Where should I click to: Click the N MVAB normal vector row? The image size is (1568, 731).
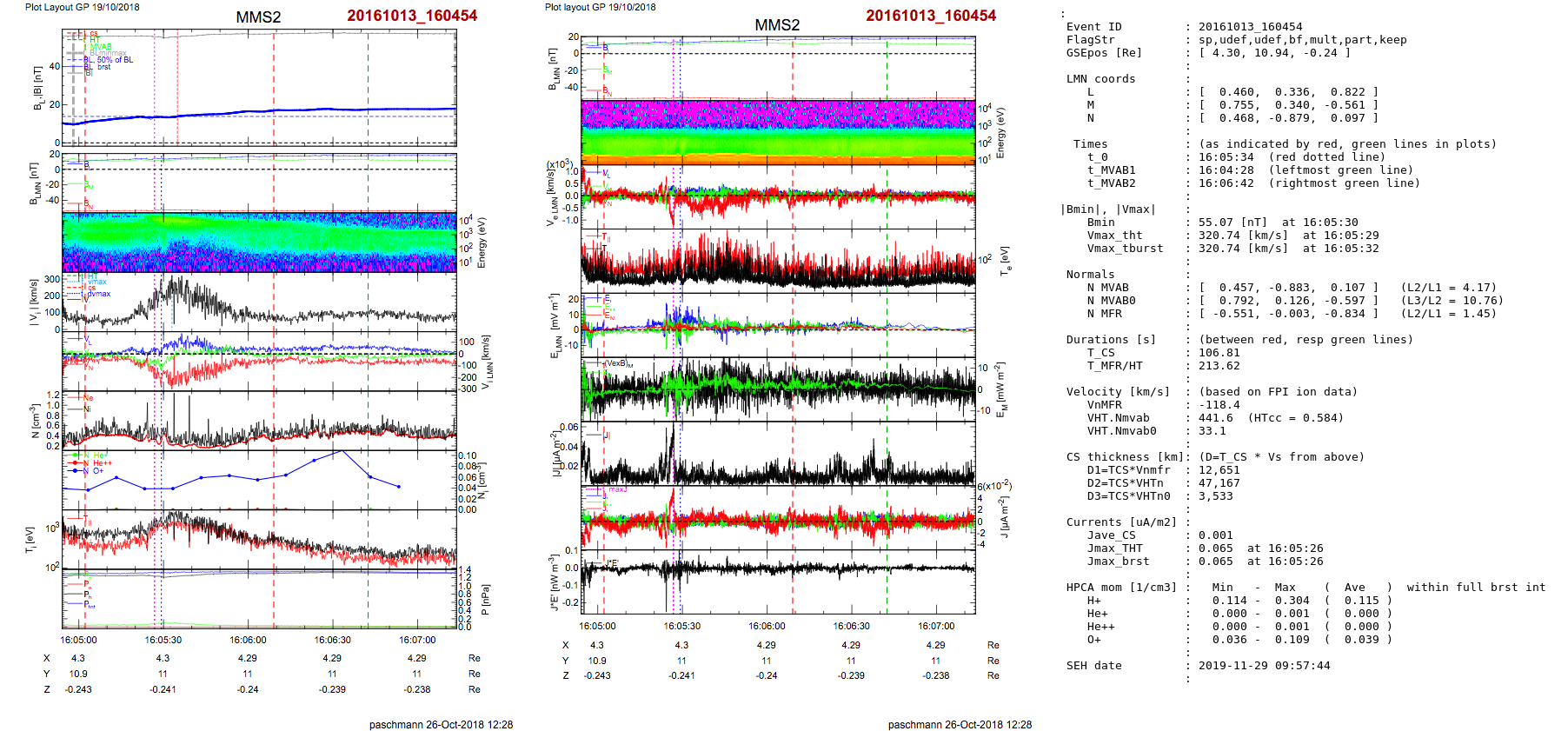pyautogui.click(x=1288, y=288)
